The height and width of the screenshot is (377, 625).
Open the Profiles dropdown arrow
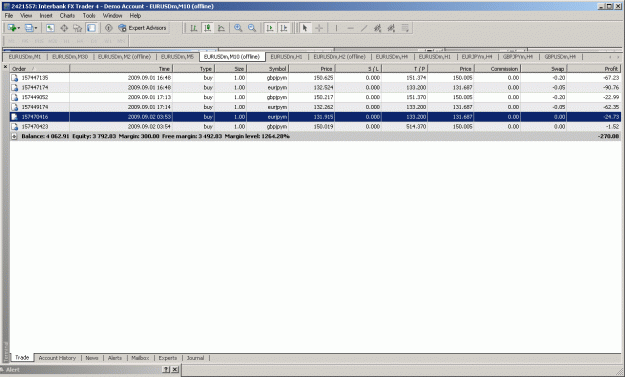tap(36, 28)
